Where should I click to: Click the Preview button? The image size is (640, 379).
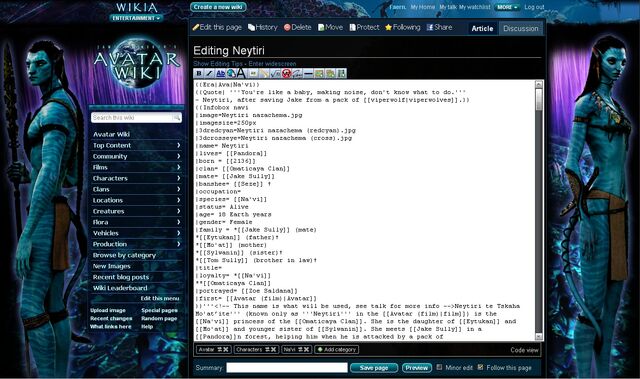[417, 368]
